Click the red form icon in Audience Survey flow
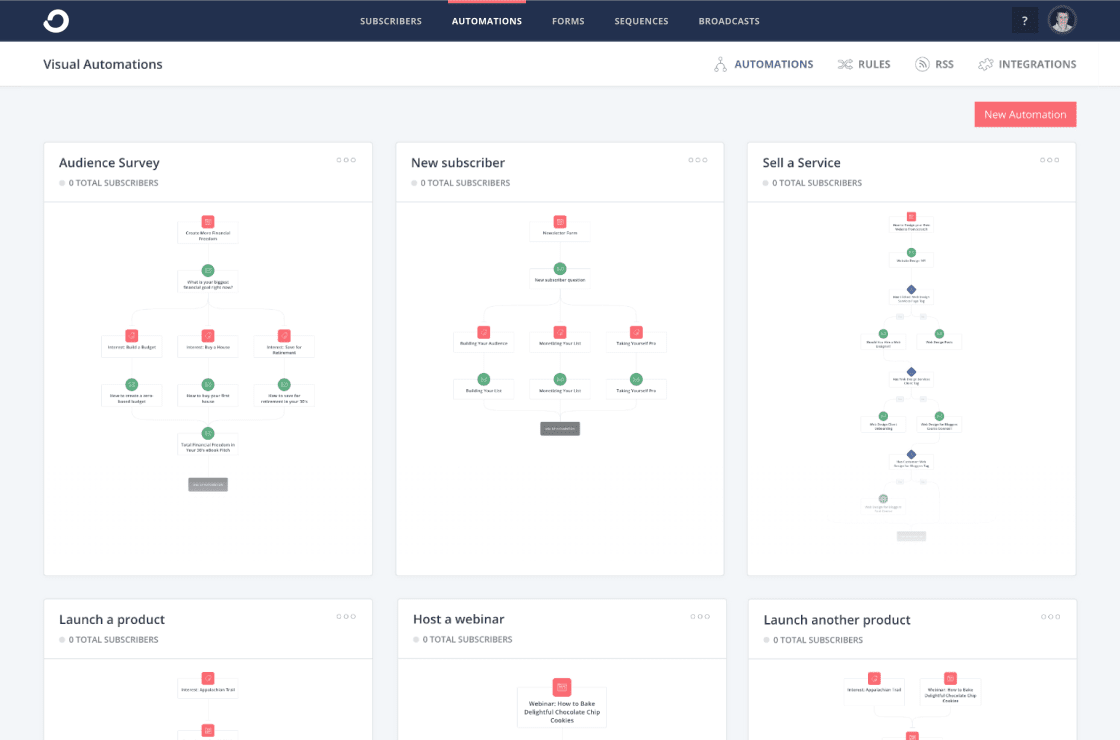Image resolution: width=1120 pixels, height=740 pixels. [x=207, y=222]
